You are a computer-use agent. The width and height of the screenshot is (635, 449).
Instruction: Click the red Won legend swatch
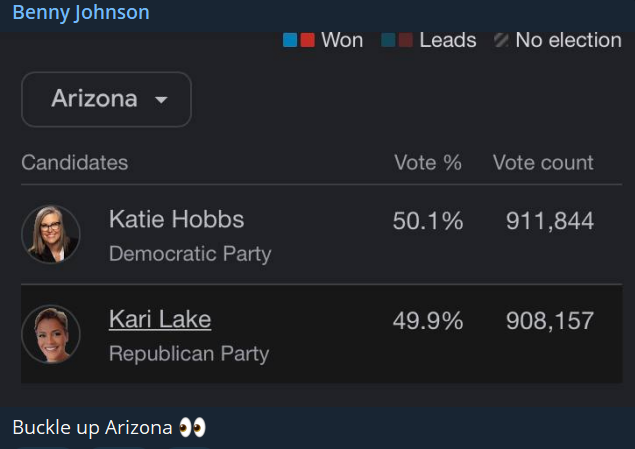[x=307, y=41]
